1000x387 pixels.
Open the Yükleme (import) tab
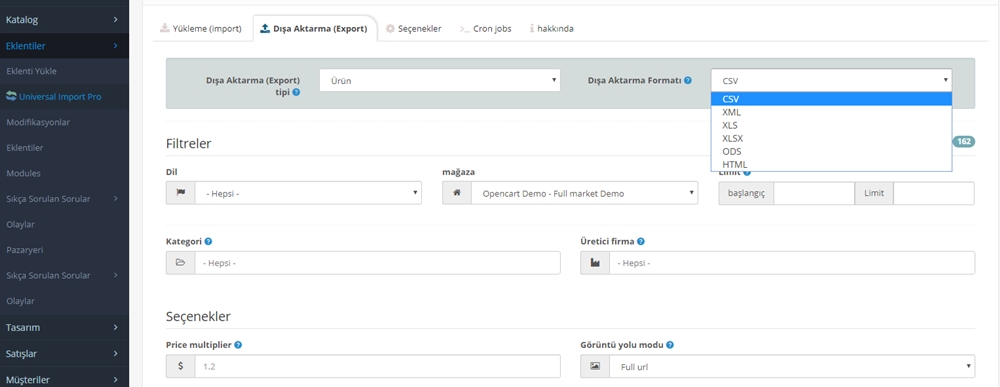pos(201,29)
